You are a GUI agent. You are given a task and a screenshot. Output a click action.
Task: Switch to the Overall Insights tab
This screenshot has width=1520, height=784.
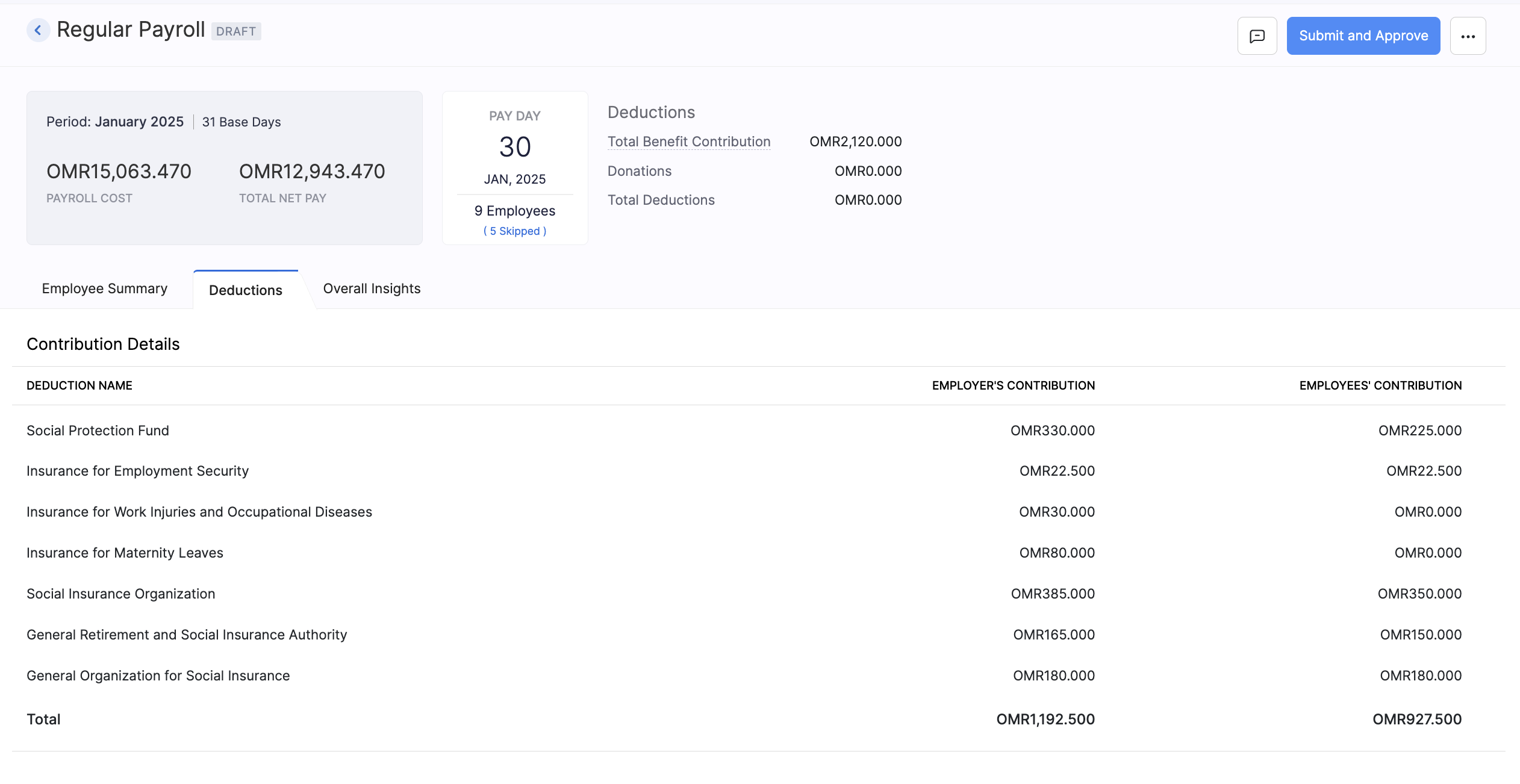[x=372, y=288]
